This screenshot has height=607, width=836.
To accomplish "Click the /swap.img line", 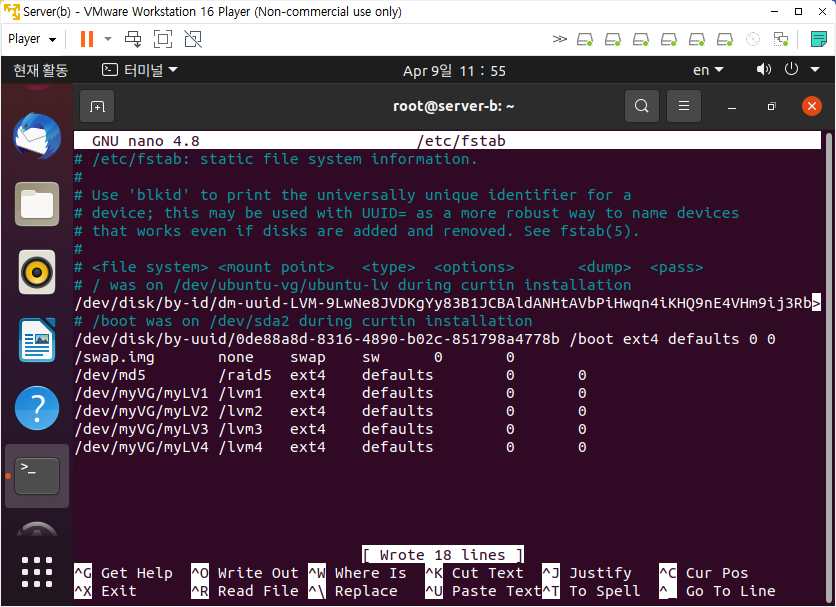I will 295,357.
